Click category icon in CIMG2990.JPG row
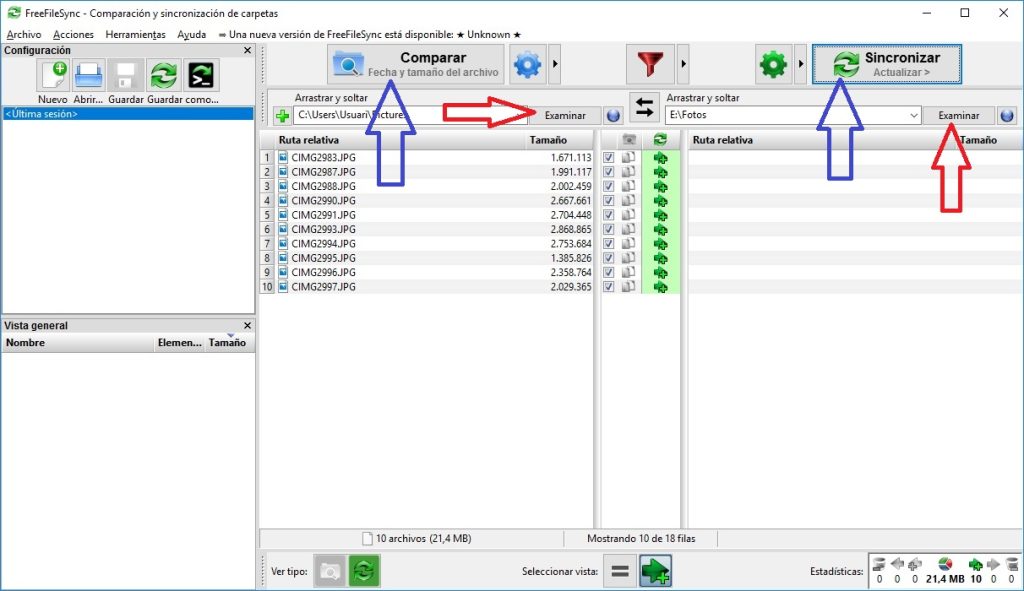1024x591 pixels. pyautogui.click(x=628, y=200)
